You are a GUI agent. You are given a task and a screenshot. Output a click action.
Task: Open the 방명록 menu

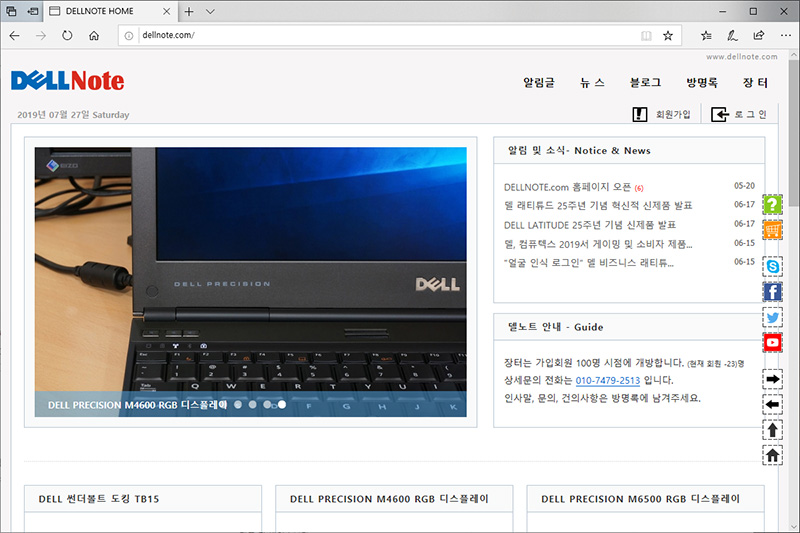tap(702, 83)
